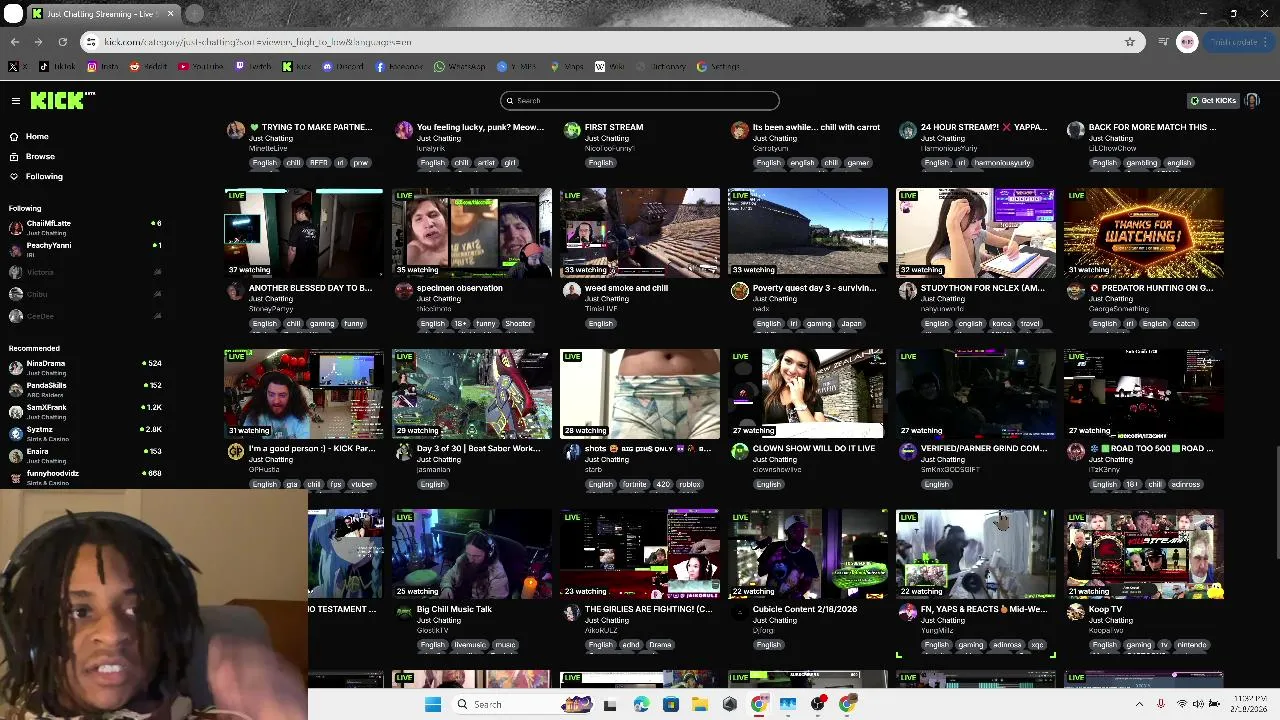Open PeachyYanni in the Following list
The width and height of the screenshot is (1280, 720).
[85, 249]
